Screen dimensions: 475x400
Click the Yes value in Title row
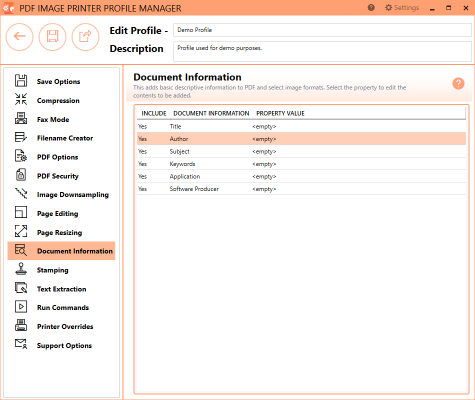point(142,126)
